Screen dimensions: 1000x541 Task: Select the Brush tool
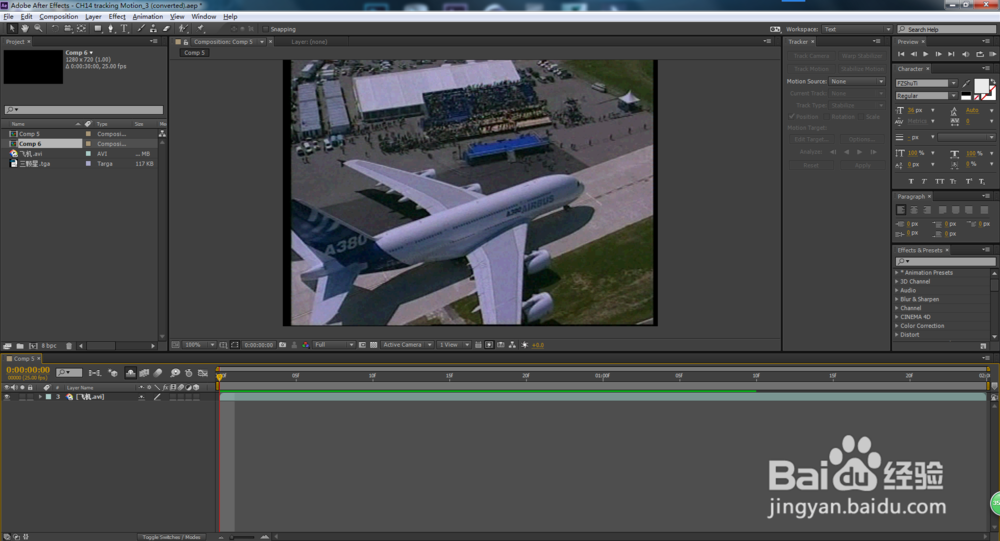141,29
